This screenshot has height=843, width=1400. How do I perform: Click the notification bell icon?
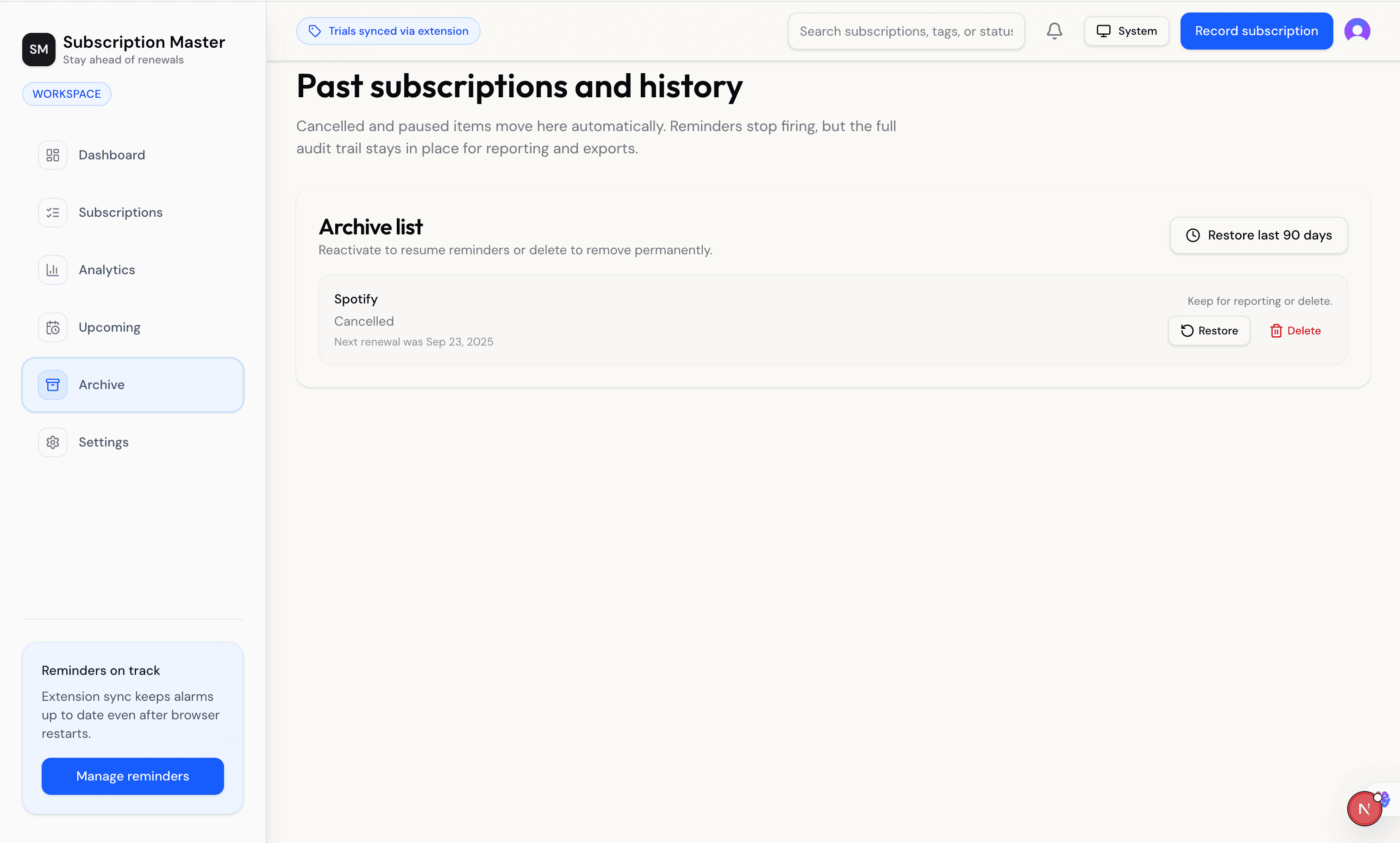[x=1054, y=31]
